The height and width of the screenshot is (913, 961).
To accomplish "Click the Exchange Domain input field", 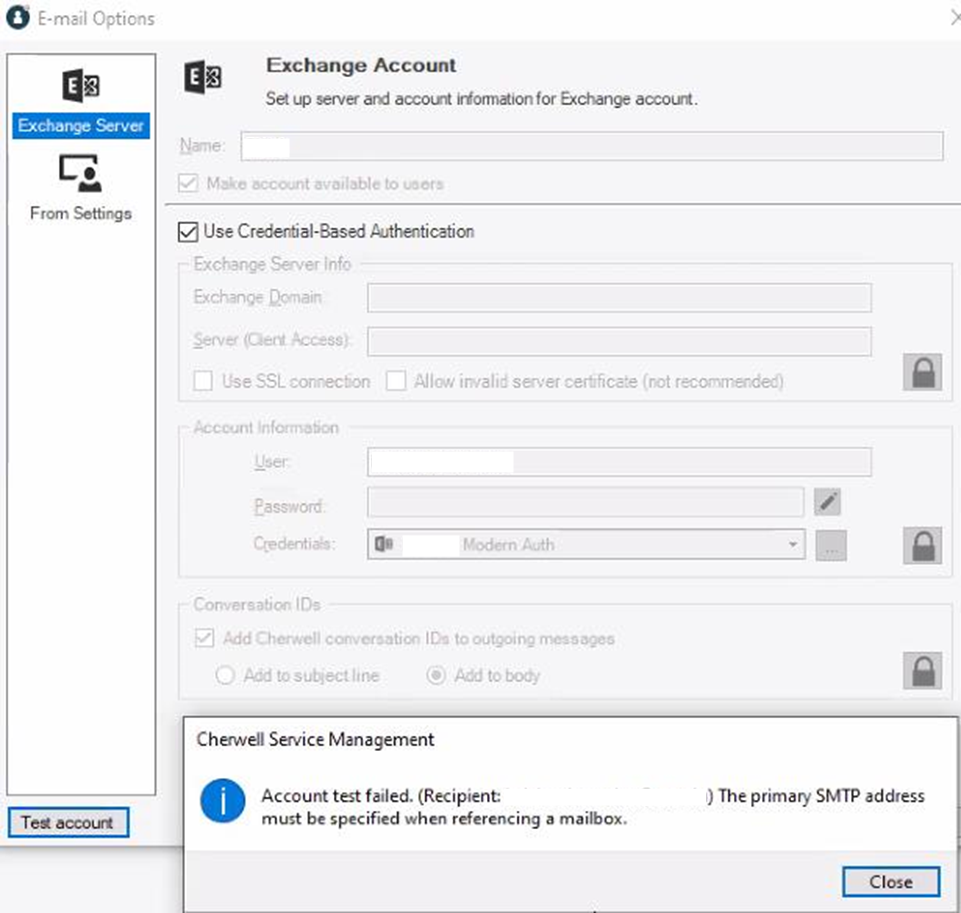I will (620, 297).
